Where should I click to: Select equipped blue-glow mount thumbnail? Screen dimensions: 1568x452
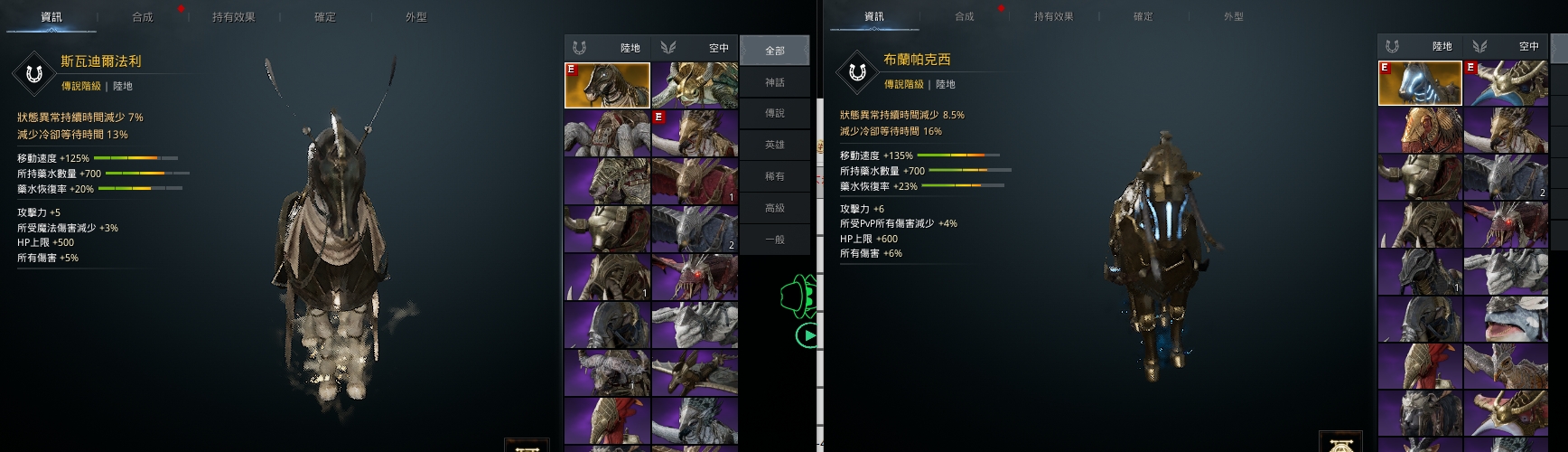pyautogui.click(x=1420, y=83)
